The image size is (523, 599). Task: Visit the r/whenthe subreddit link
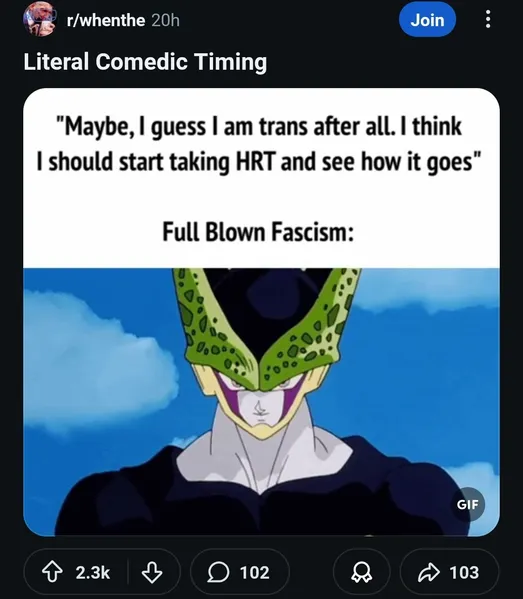(106, 20)
